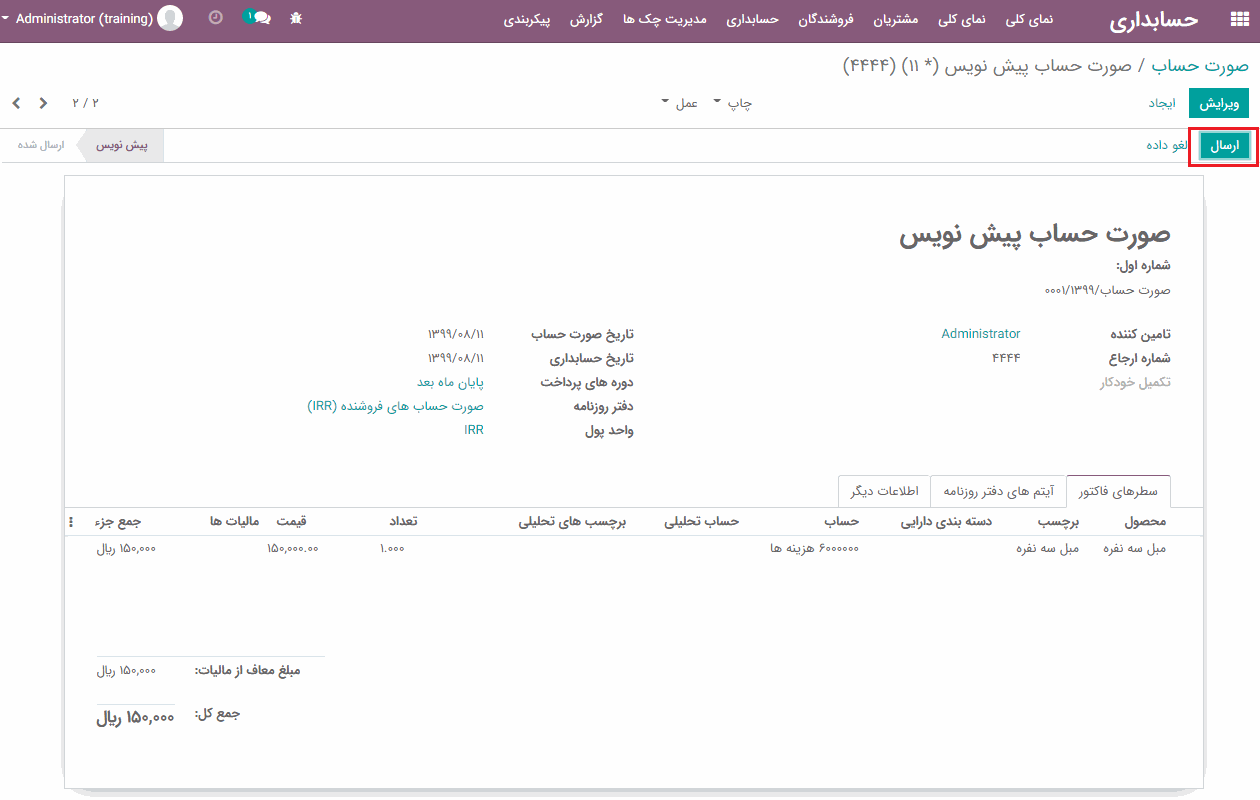Click invoice date value 1399/08/11
This screenshot has width=1260, height=800.
click(456, 334)
